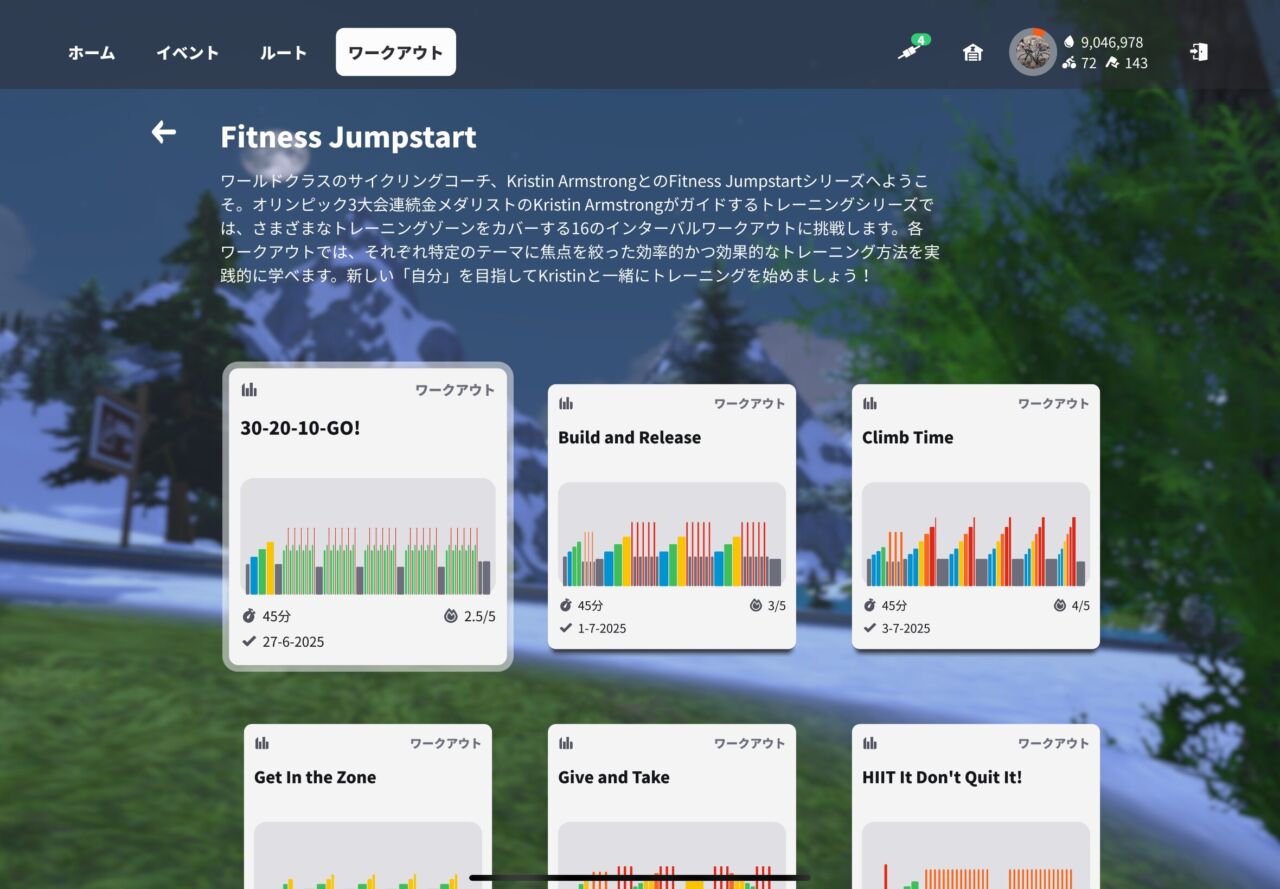Open the Climb Time workout title
The height and width of the screenshot is (889, 1280).
tap(907, 437)
